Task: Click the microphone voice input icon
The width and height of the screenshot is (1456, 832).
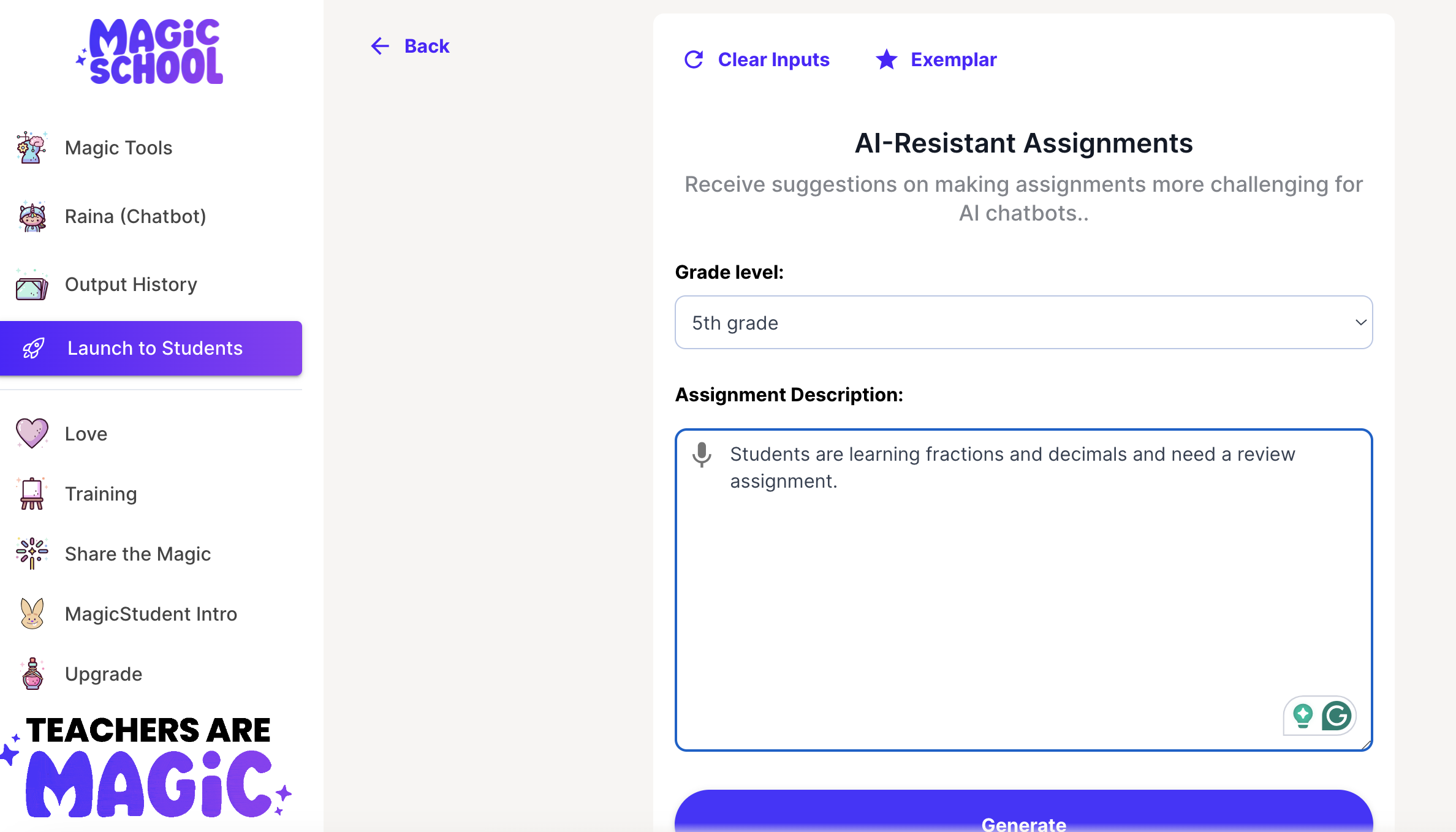Action: [702, 455]
